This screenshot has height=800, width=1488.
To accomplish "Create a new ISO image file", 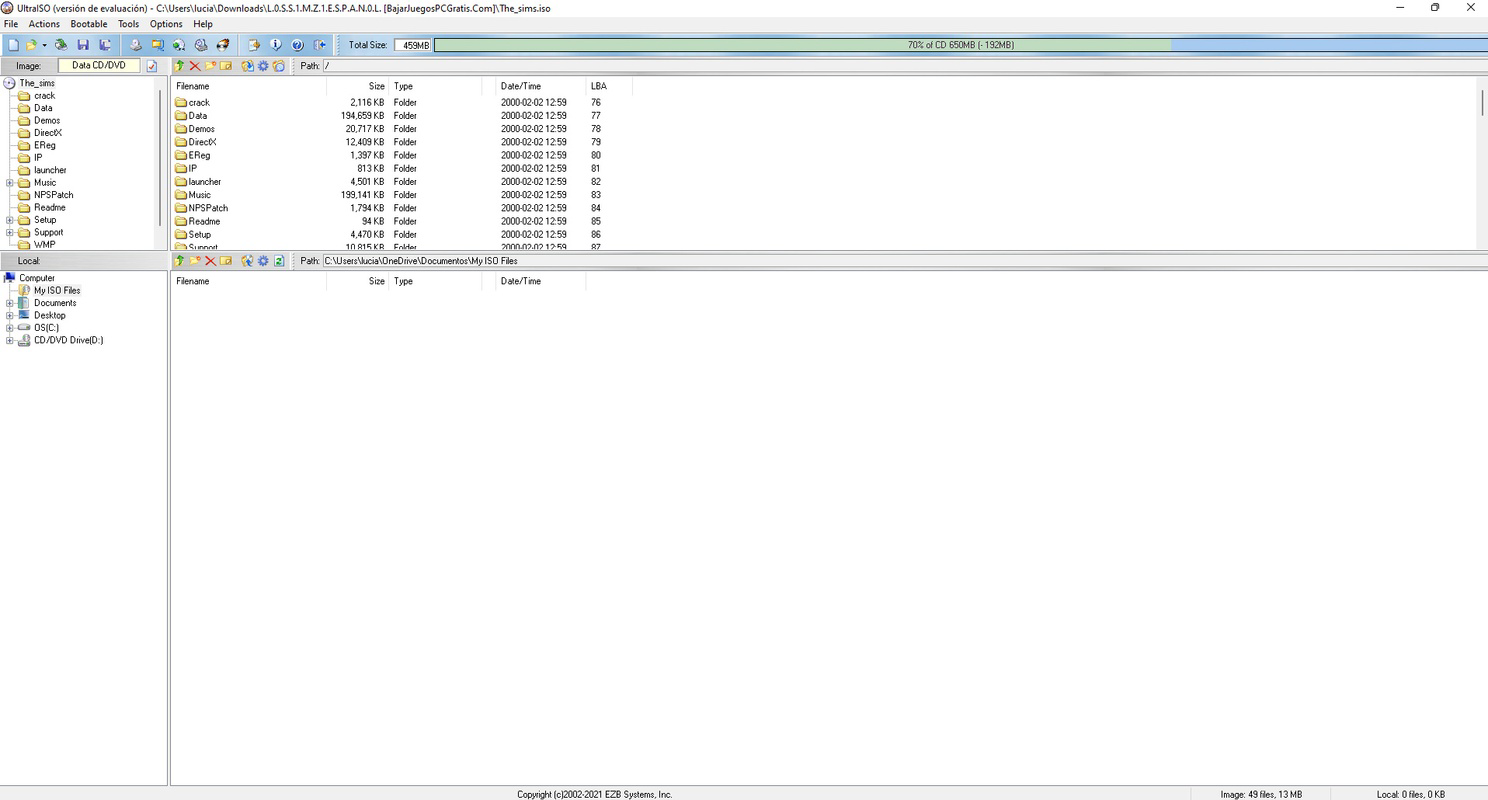I will (12, 44).
